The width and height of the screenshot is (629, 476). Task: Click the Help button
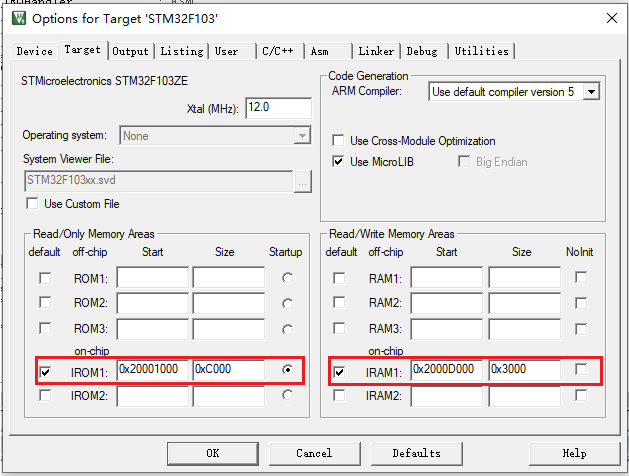574,454
